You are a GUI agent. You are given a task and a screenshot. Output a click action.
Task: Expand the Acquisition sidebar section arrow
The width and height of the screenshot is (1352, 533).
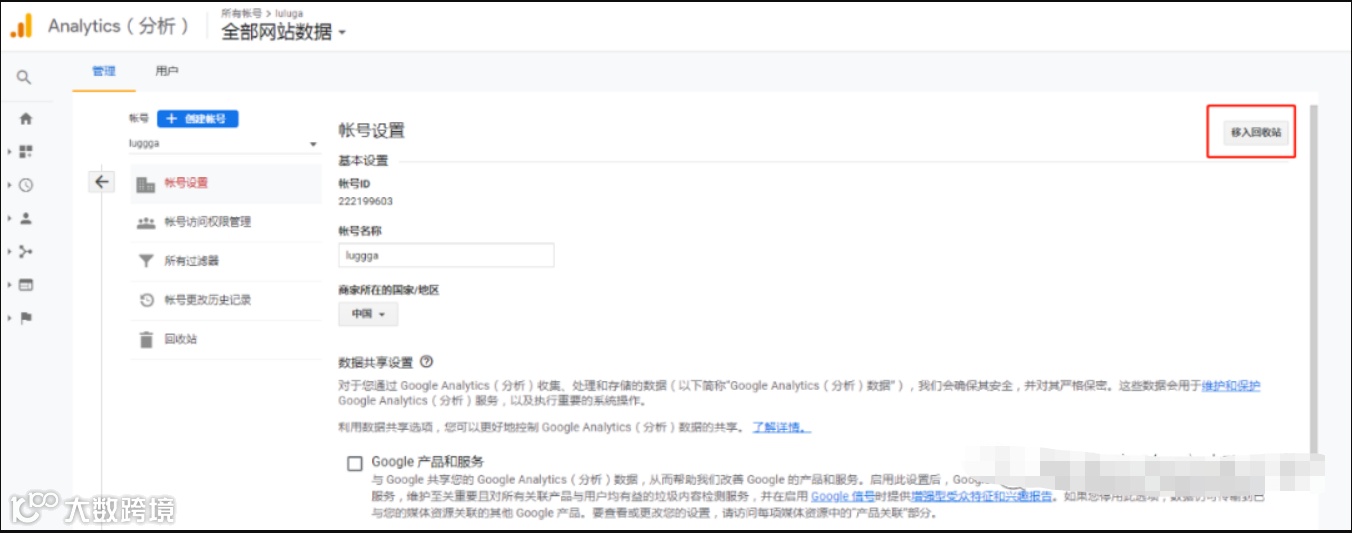coord(9,252)
